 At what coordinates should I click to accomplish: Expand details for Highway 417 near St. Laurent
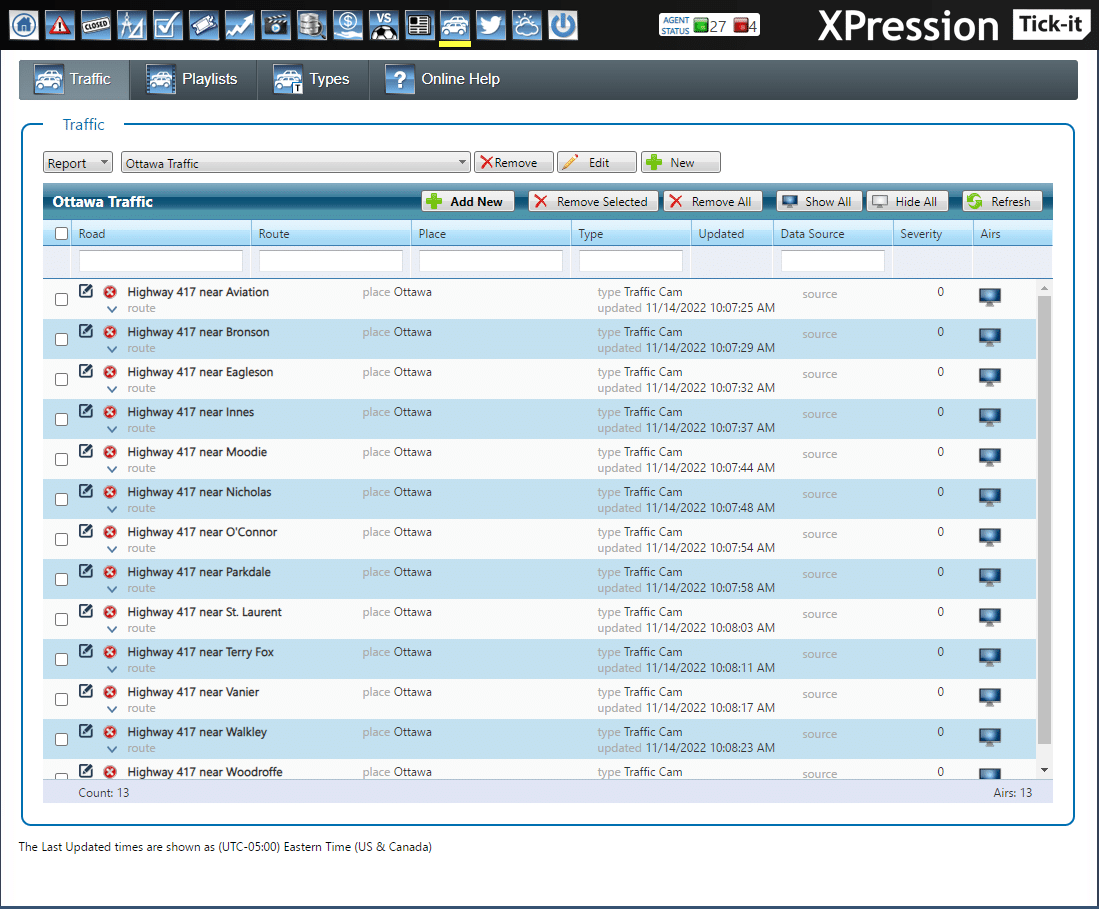[112, 629]
